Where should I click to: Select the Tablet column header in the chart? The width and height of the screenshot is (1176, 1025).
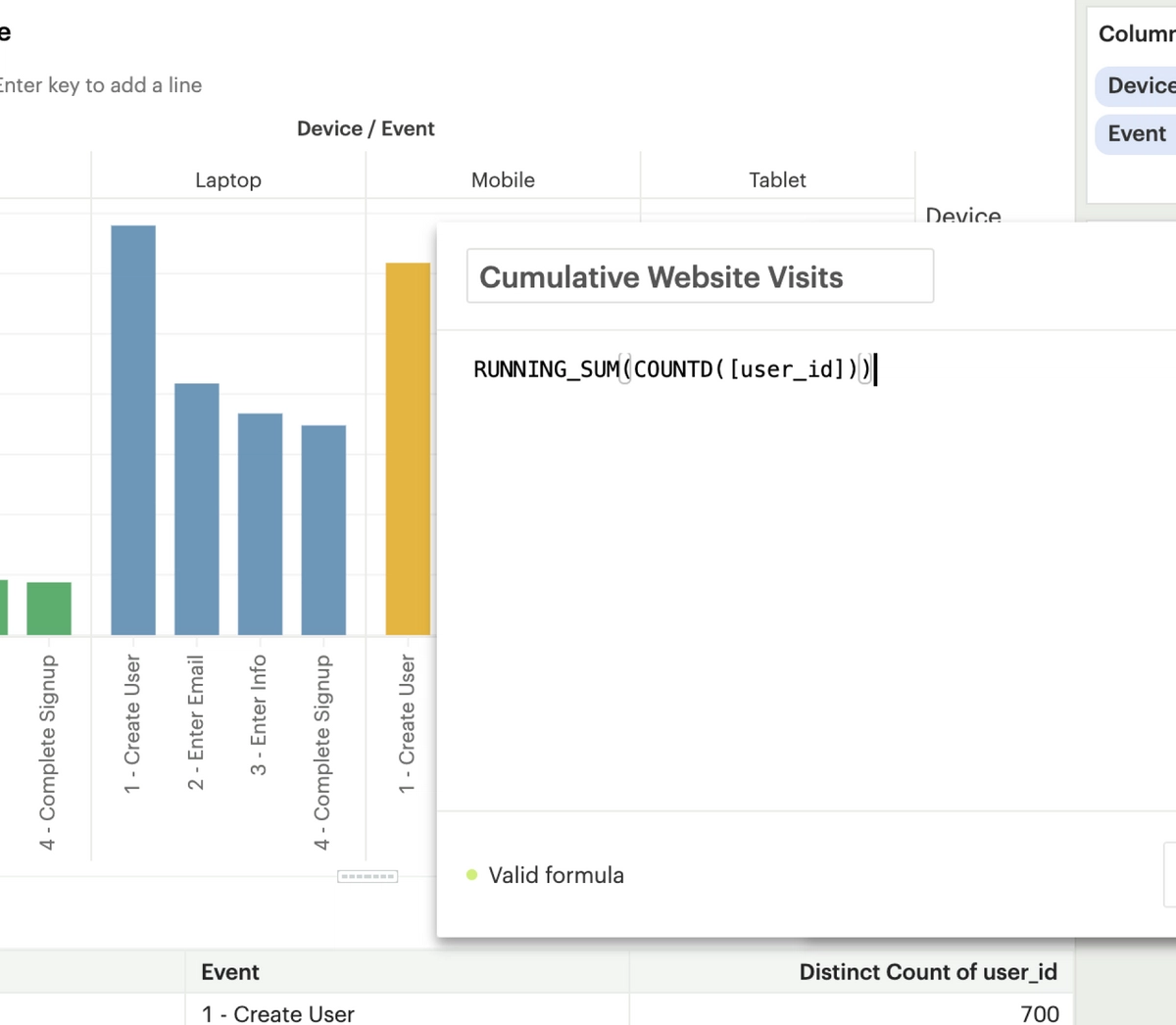pyautogui.click(x=777, y=179)
